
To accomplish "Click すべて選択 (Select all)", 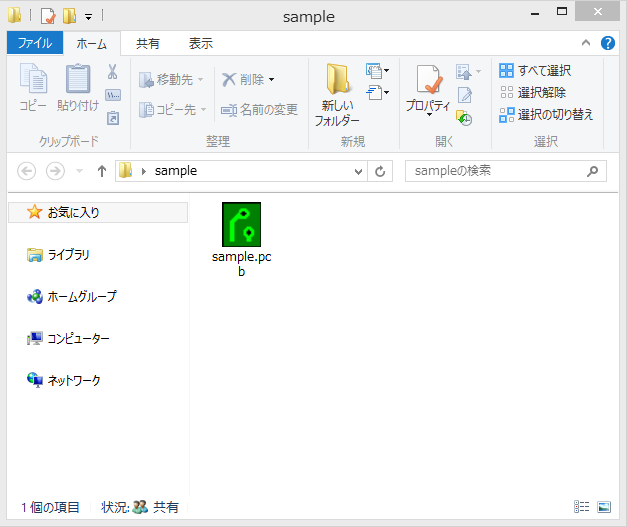I will tap(535, 71).
